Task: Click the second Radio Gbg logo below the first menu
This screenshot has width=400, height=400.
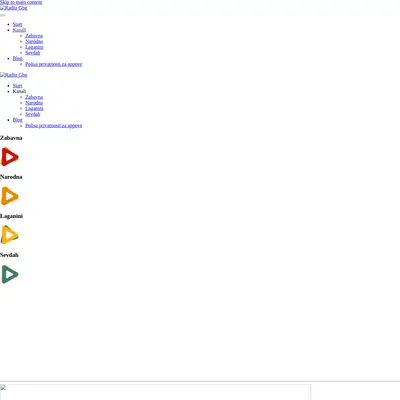Action: point(14,75)
